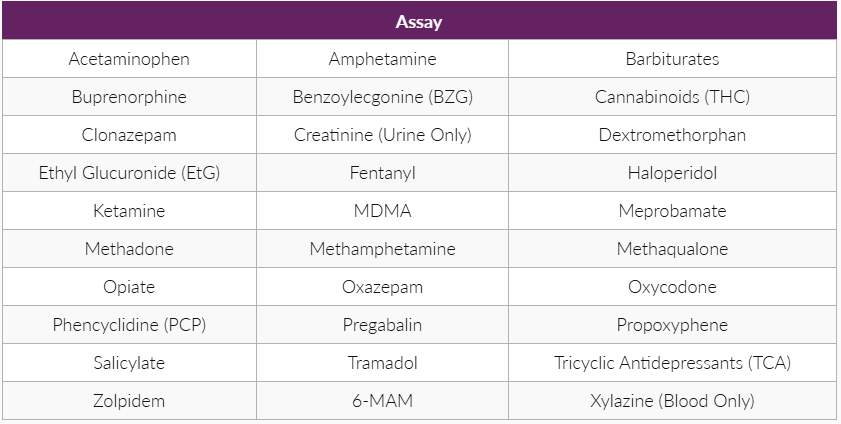Click the Amphetamine assay cell

pos(382,59)
